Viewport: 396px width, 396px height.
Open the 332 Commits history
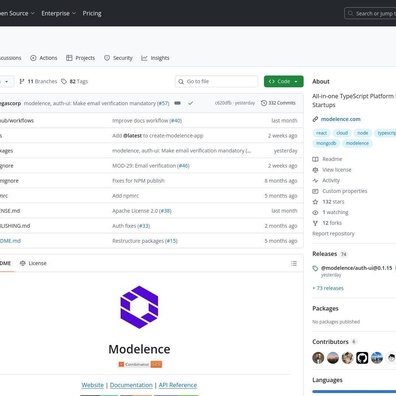(278, 103)
